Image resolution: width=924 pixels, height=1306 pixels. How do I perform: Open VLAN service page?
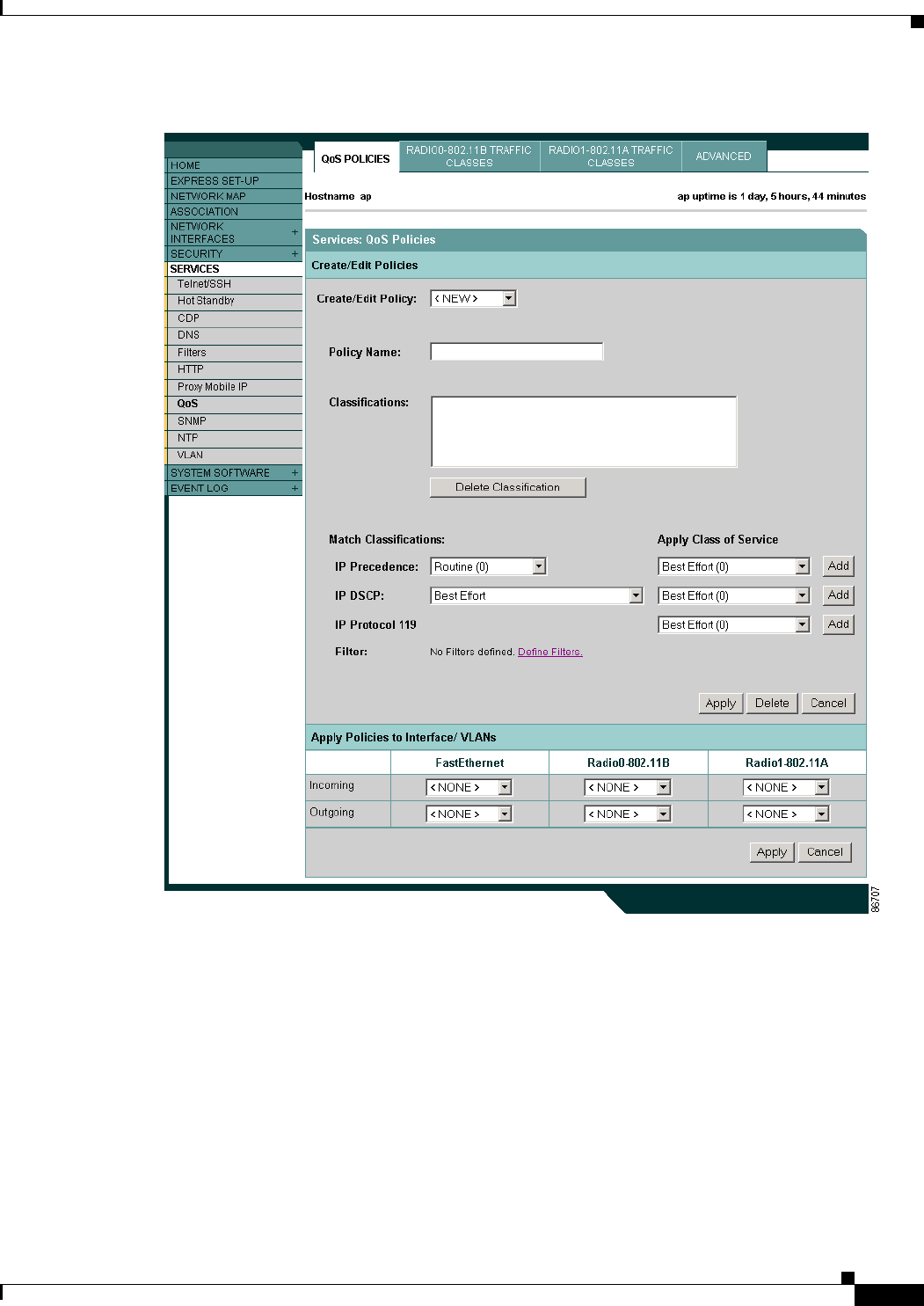coord(234,456)
